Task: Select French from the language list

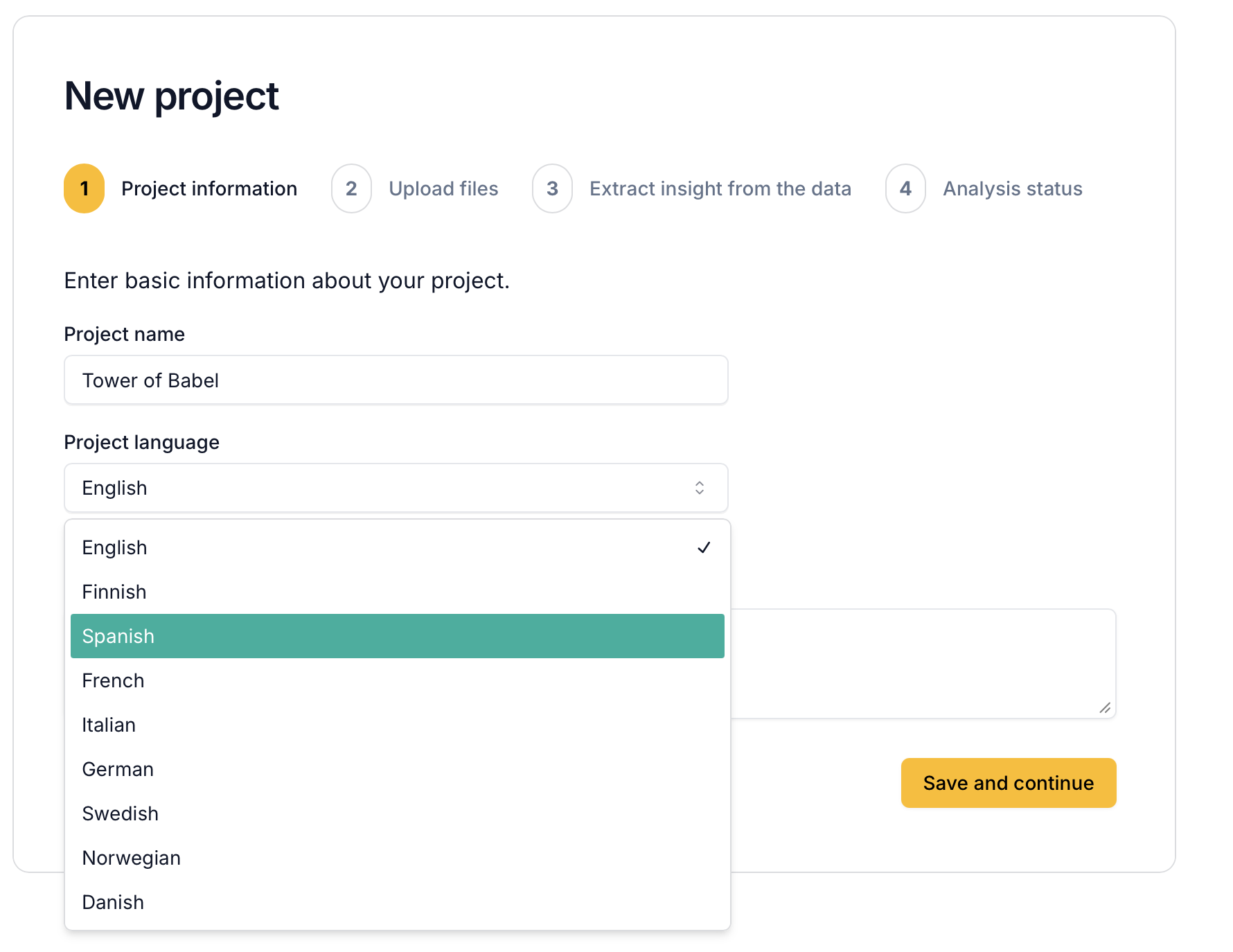Action: [x=277, y=680]
